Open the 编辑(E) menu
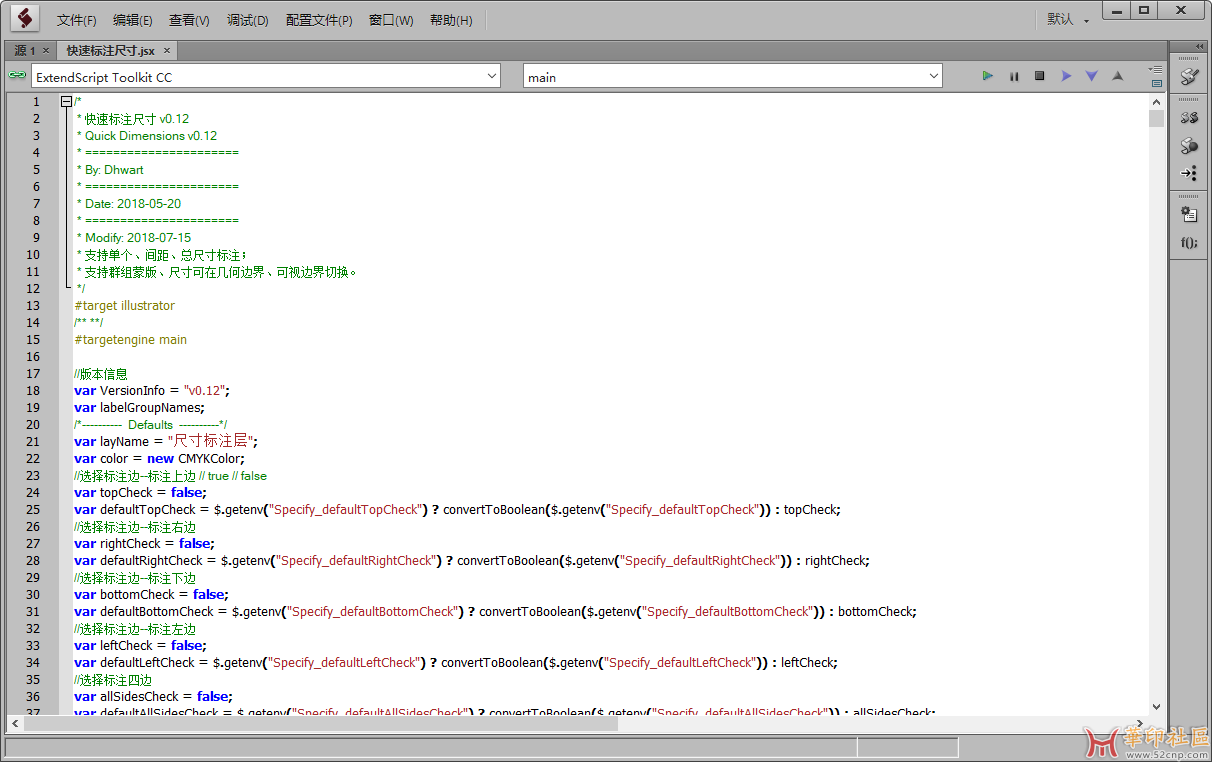Screen dimensions: 1212x762 coord(133,20)
